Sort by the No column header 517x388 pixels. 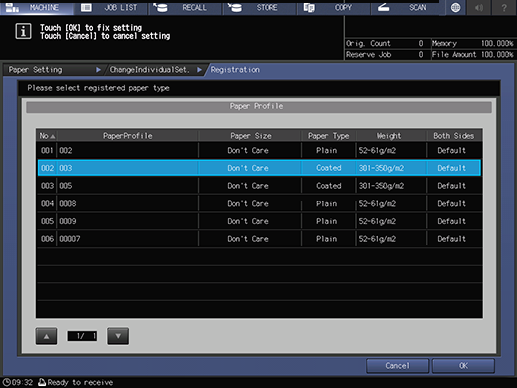click(47, 136)
